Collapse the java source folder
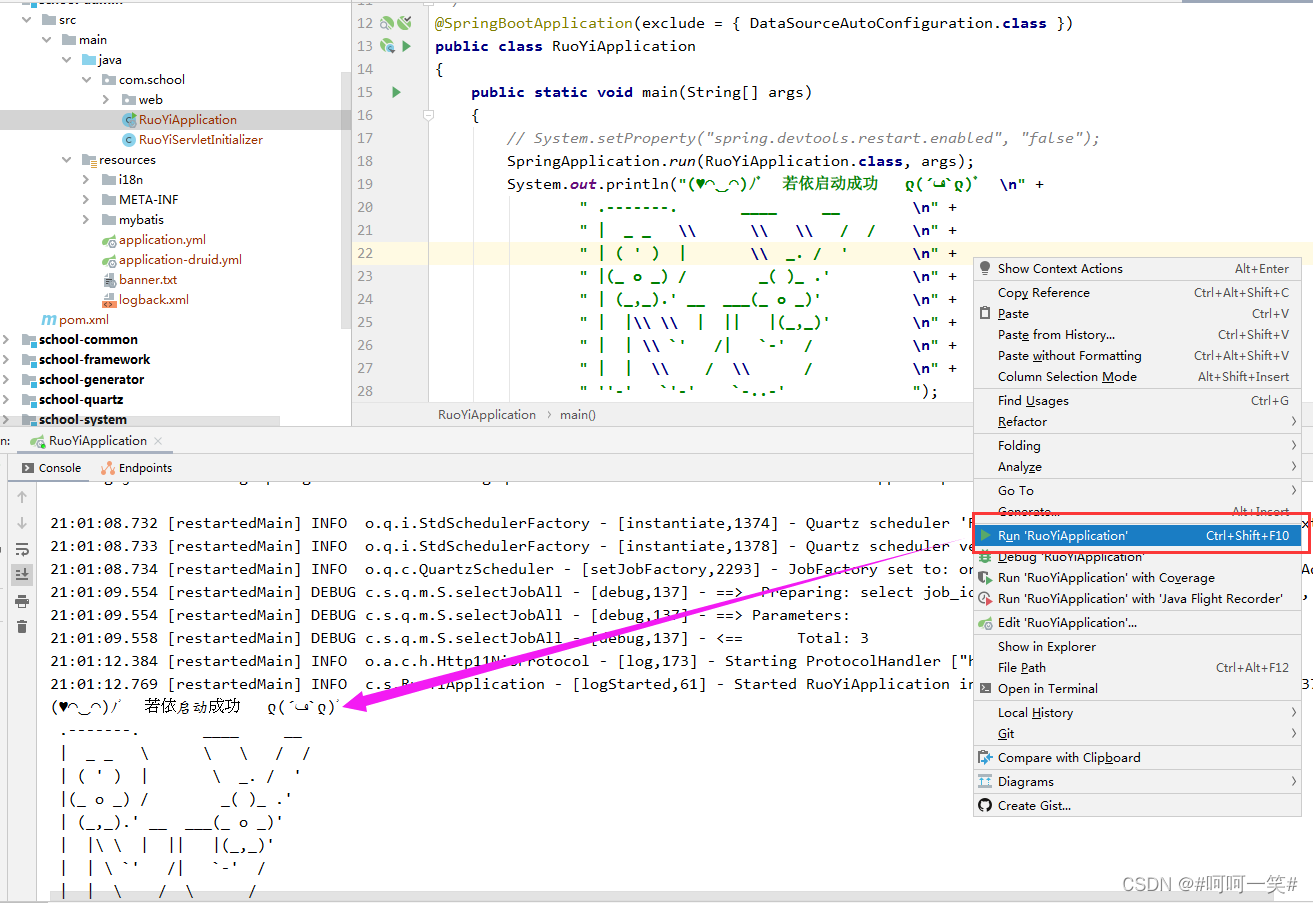The height and width of the screenshot is (903, 1313). coord(66,60)
